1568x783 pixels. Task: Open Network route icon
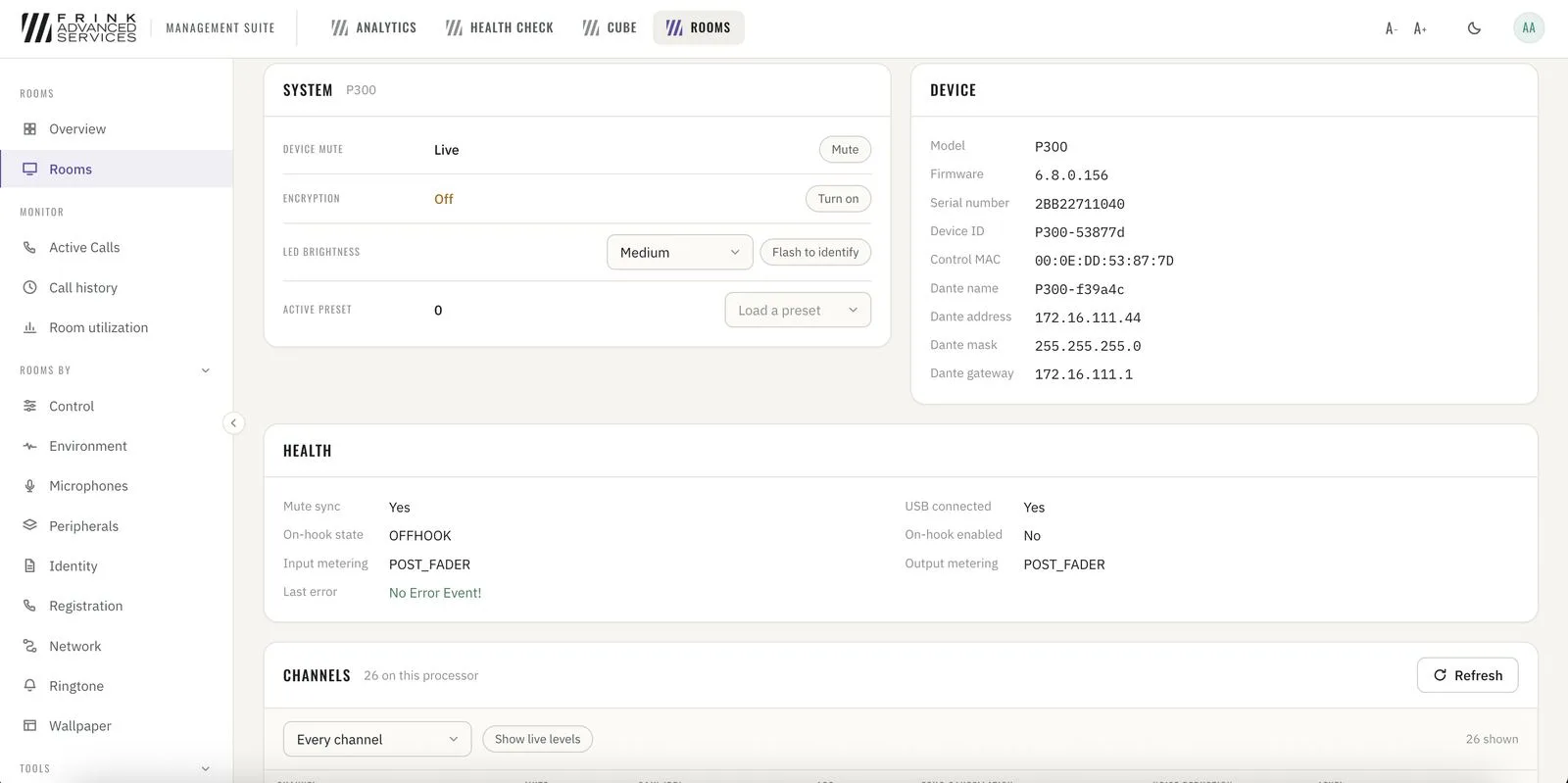tap(29, 646)
